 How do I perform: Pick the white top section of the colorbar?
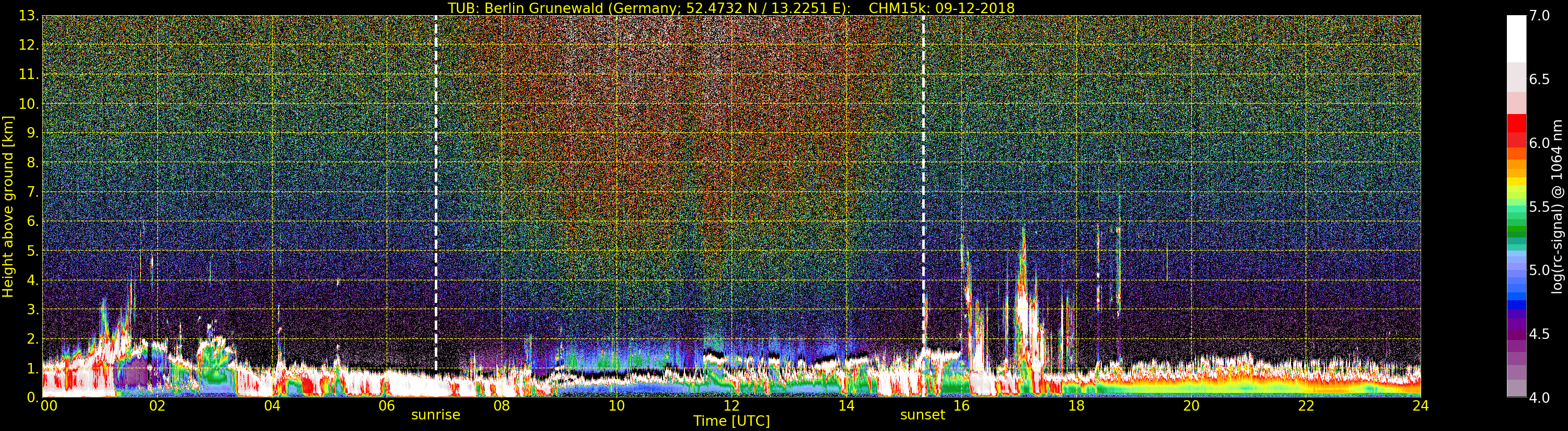point(1516,37)
